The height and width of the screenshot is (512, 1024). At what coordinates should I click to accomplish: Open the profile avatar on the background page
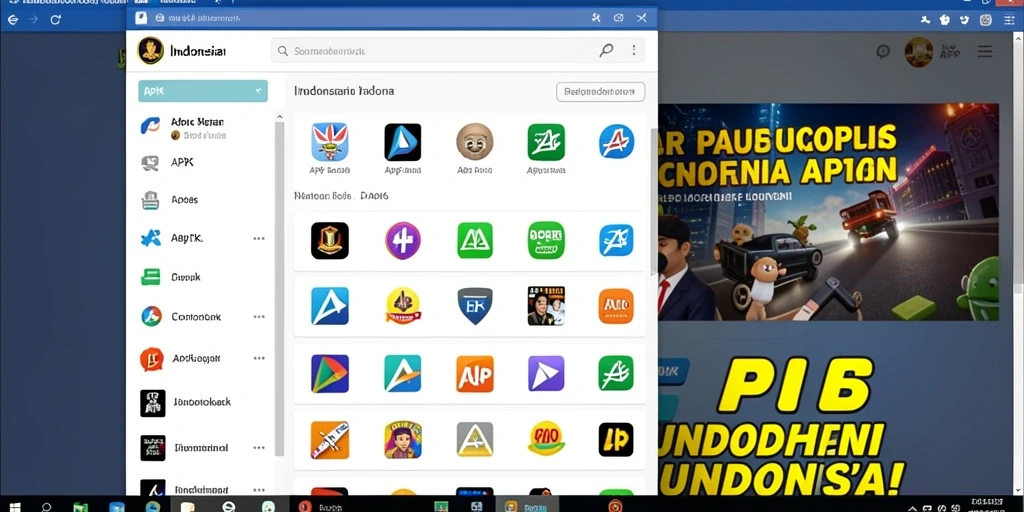coord(919,52)
